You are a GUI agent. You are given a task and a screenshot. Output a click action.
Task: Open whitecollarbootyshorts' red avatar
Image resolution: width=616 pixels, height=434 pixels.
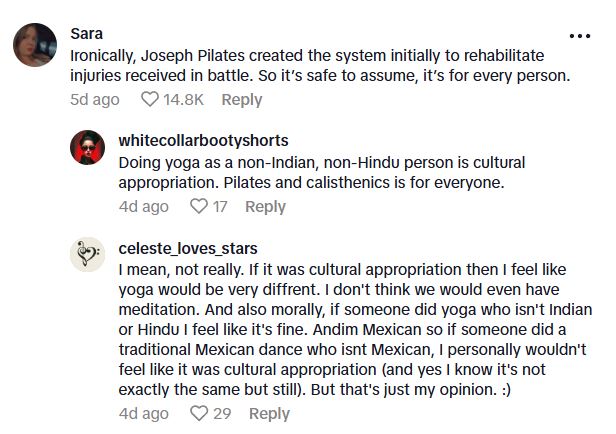87,148
